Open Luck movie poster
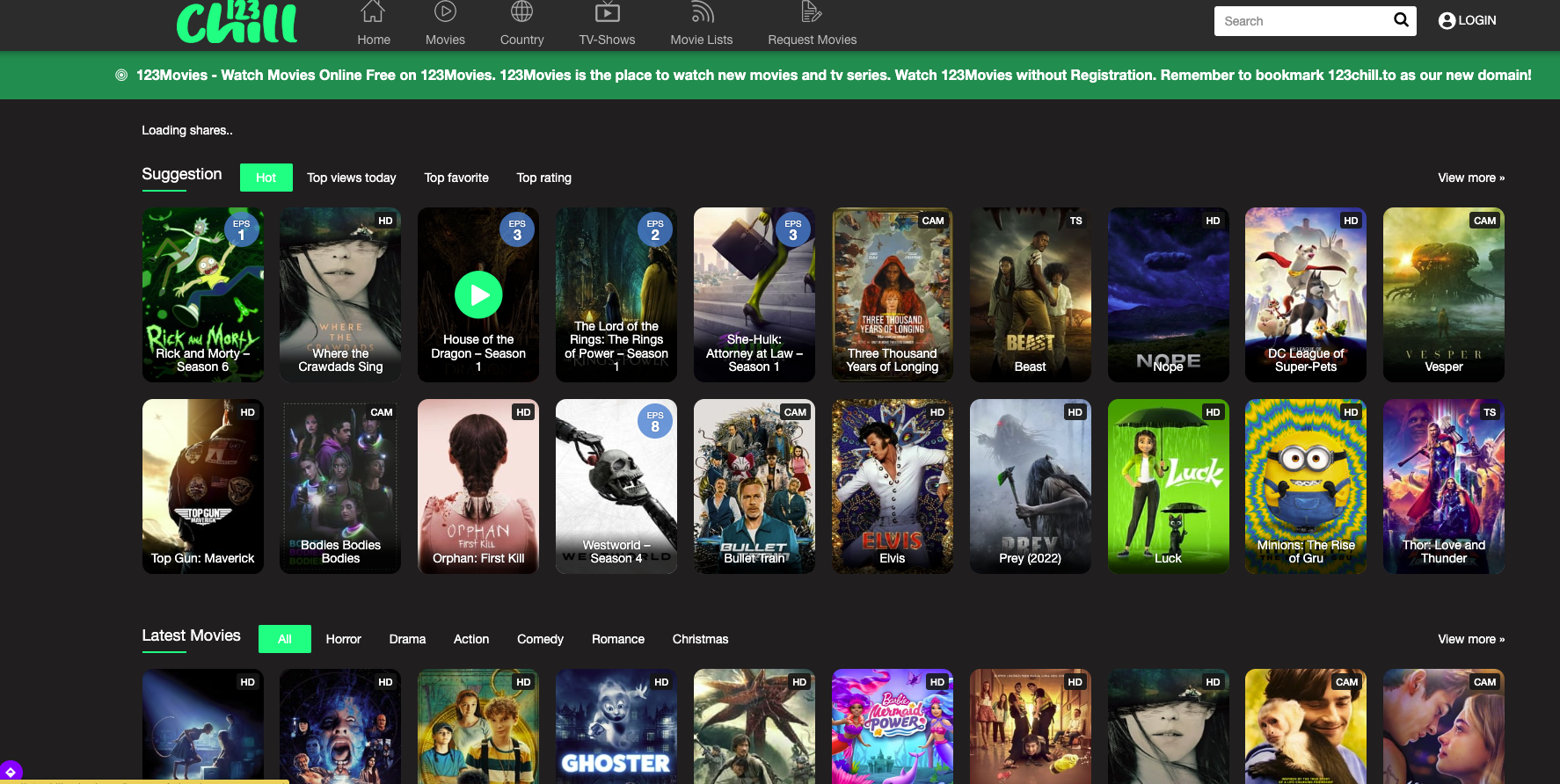This screenshot has height=784, width=1560. tap(1168, 486)
